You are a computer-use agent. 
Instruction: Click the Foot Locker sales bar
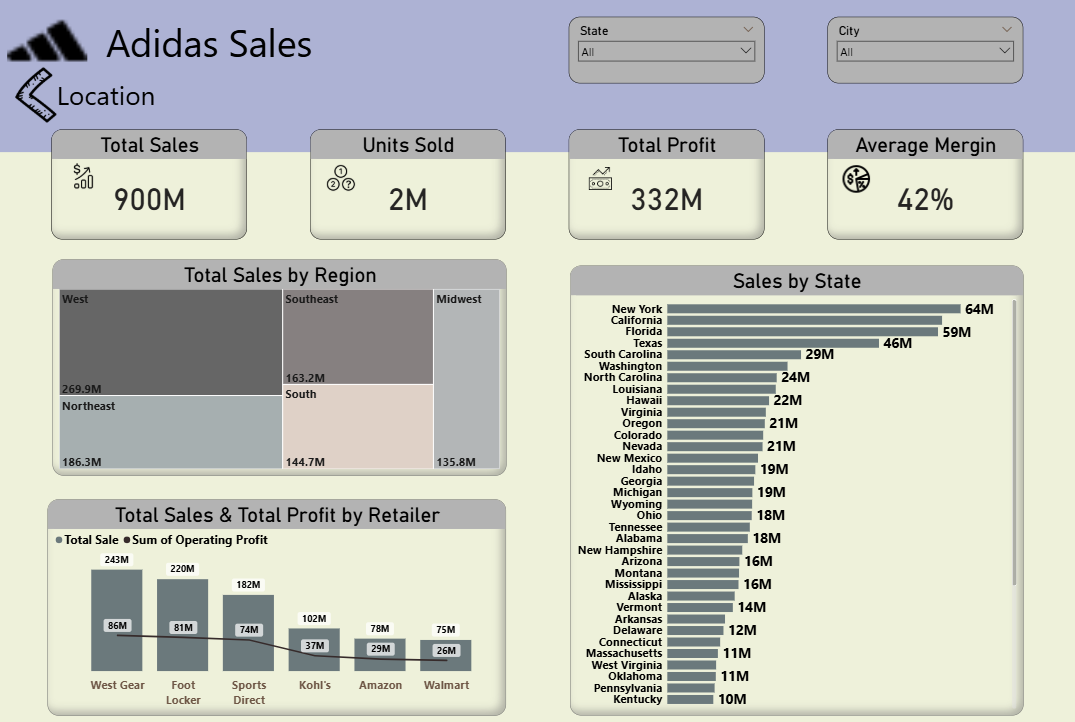click(182, 625)
